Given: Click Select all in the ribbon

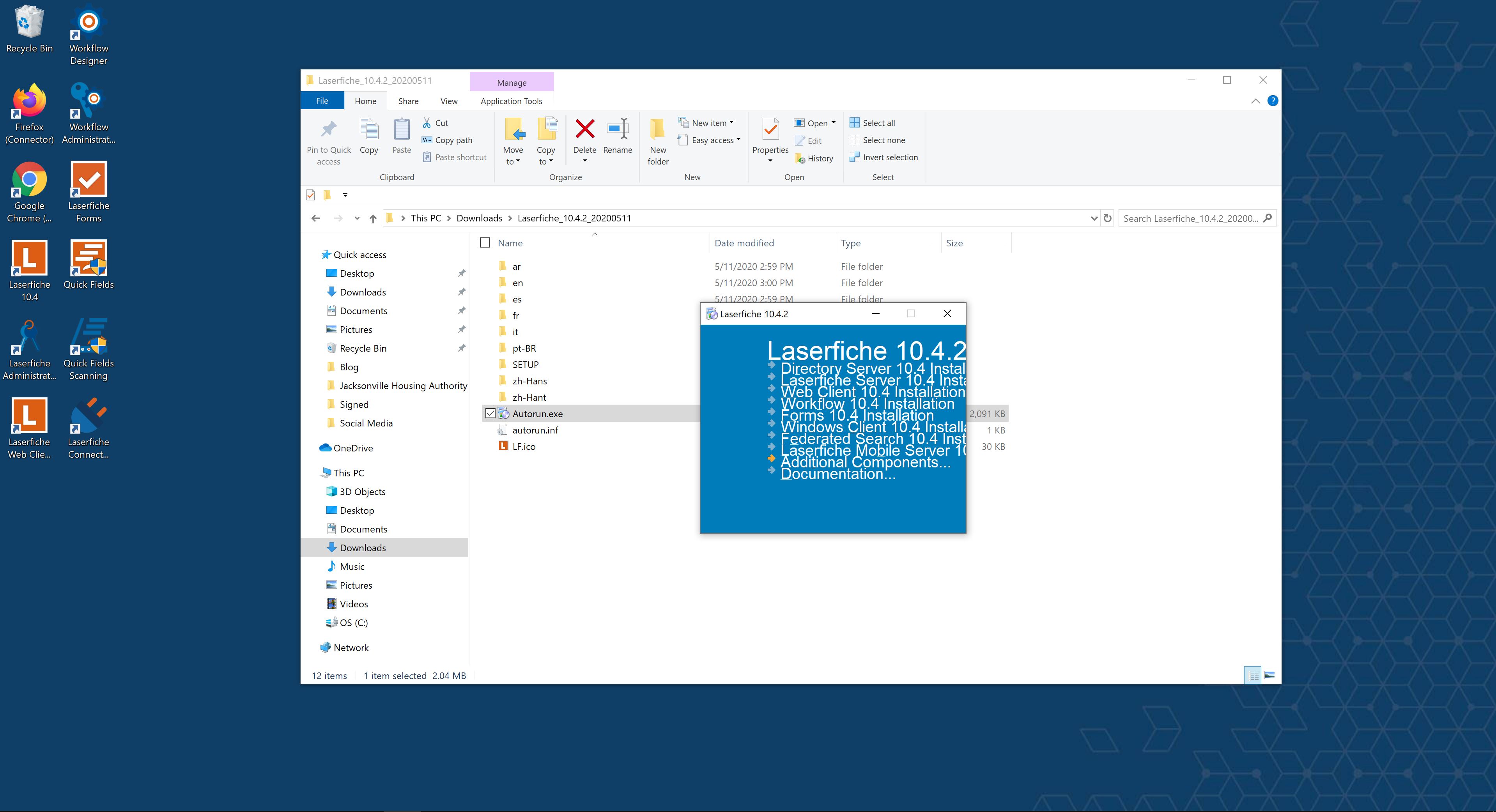Looking at the screenshot, I should (x=878, y=122).
